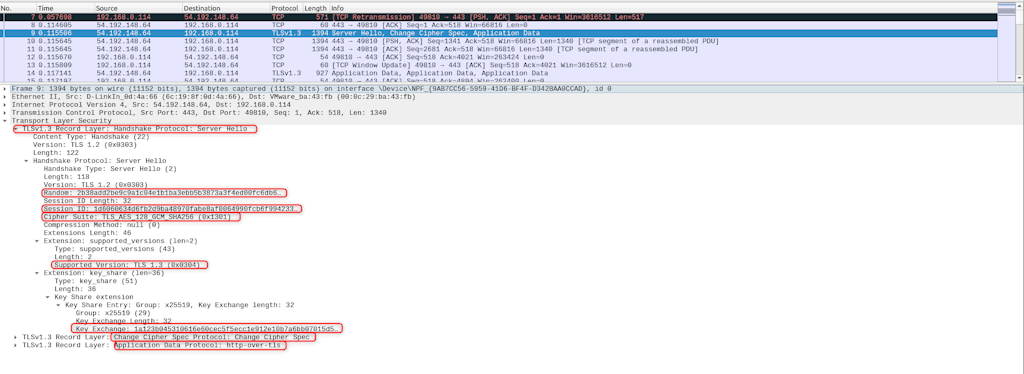Select Type: key_share (51) field

coord(95,281)
